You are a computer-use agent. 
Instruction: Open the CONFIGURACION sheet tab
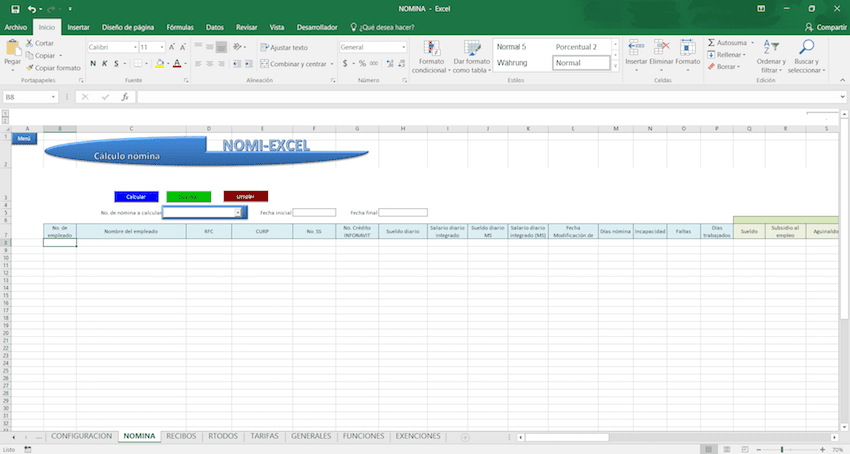tap(82, 436)
